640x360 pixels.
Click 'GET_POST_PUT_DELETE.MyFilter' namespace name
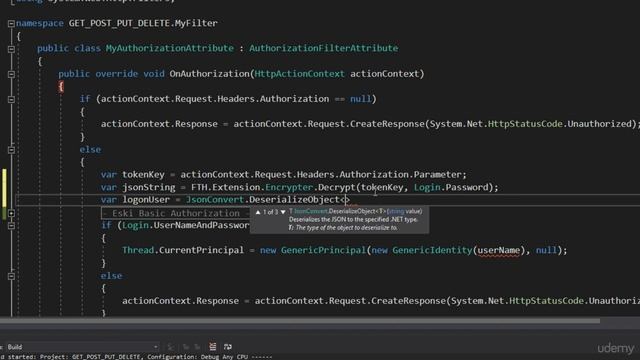143,23
